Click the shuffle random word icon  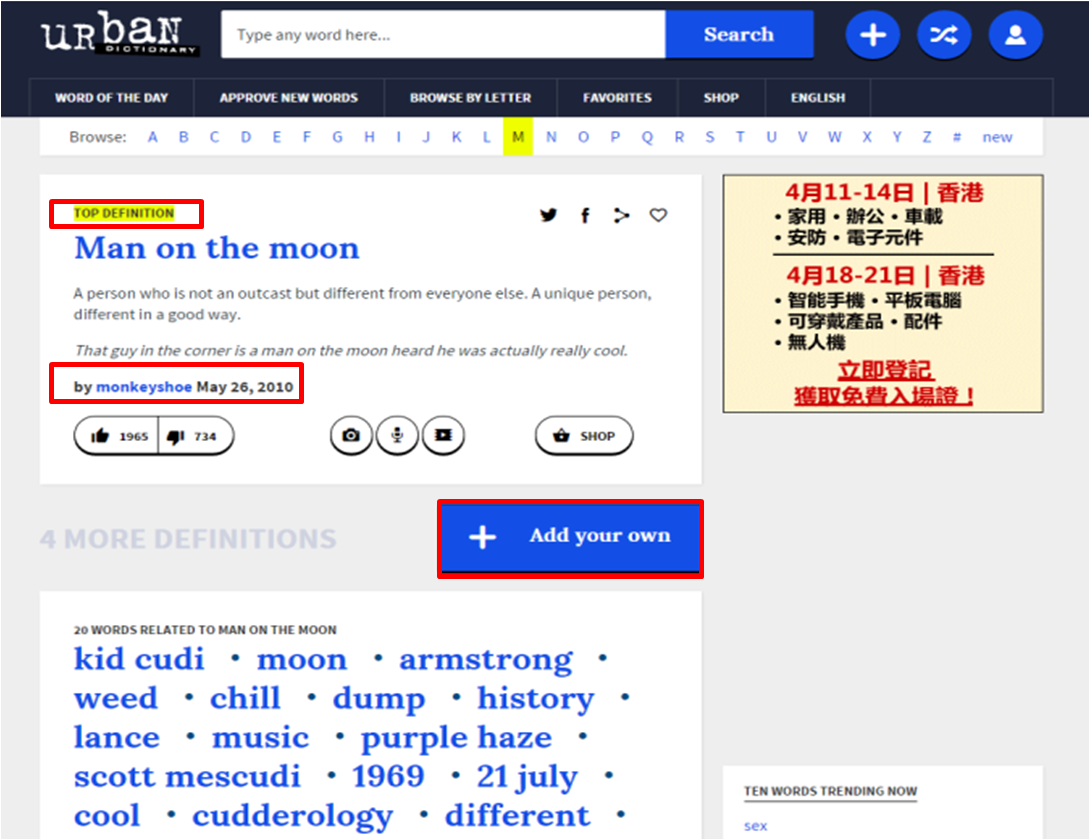point(944,35)
